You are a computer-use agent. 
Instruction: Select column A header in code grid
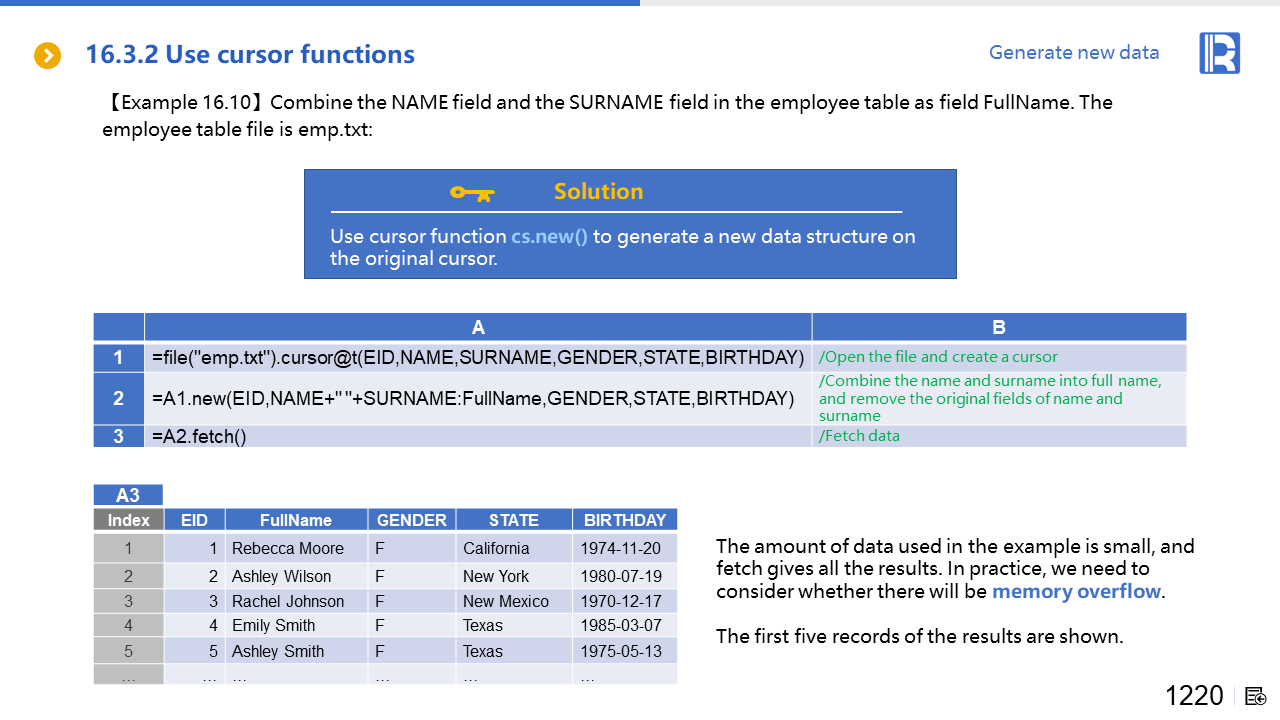pyautogui.click(x=478, y=327)
